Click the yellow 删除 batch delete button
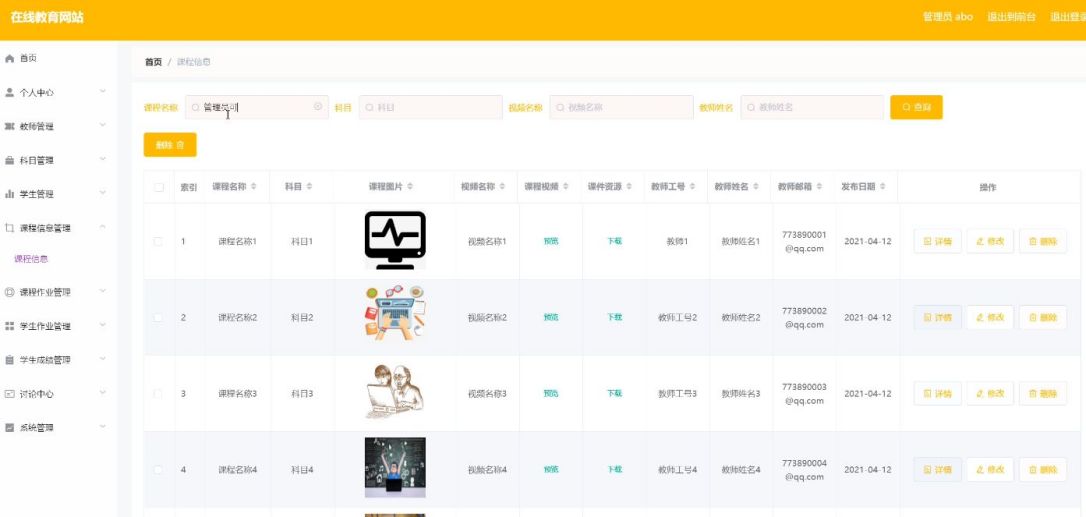This screenshot has width=1086, height=517. click(170, 145)
